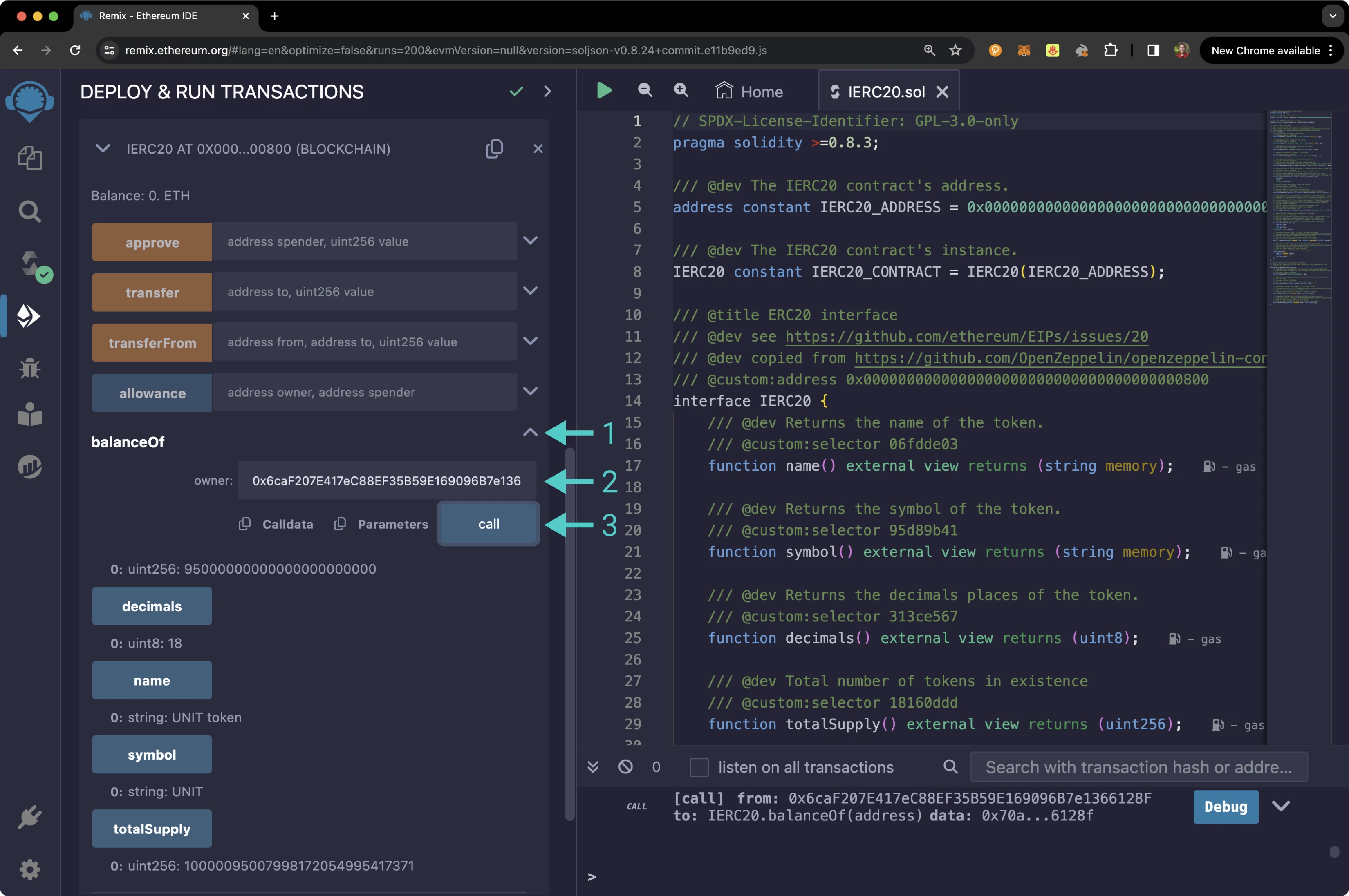The height and width of the screenshot is (896, 1349).
Task: Hide the Deploy & Run side panel
Action: [x=548, y=92]
